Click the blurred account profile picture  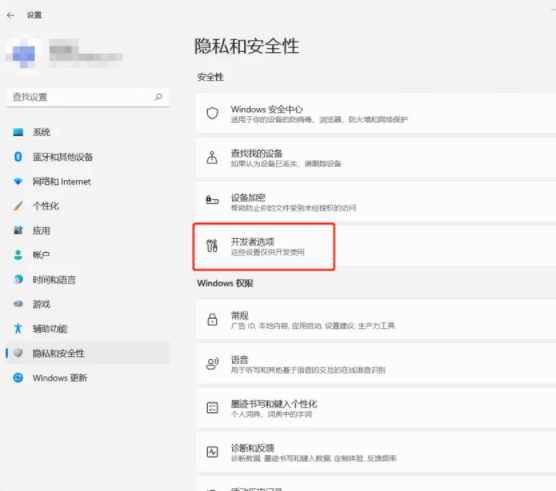pyautogui.click(x=24, y=54)
